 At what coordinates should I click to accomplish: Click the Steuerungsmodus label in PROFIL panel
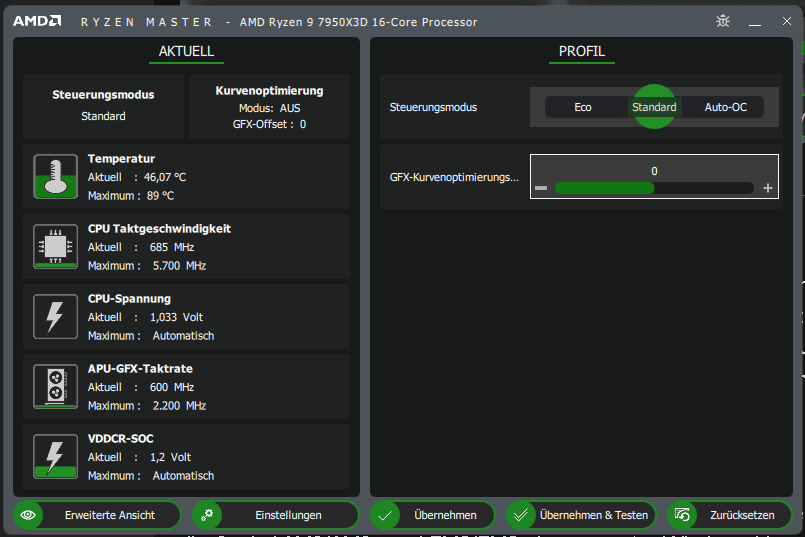click(433, 107)
